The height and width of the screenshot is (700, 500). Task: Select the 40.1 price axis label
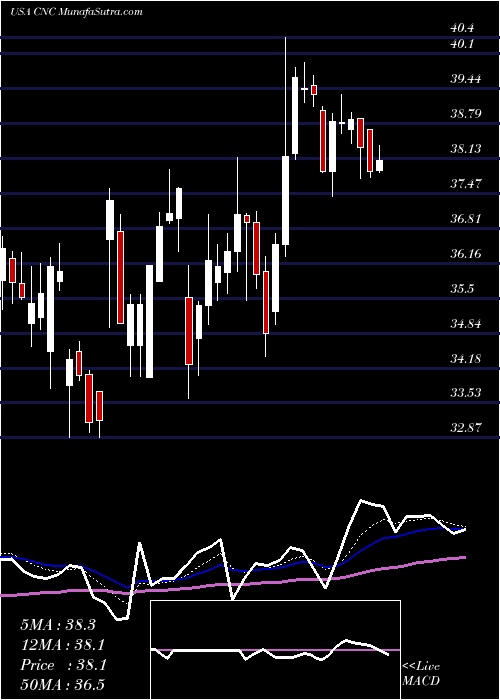pyautogui.click(x=462, y=44)
